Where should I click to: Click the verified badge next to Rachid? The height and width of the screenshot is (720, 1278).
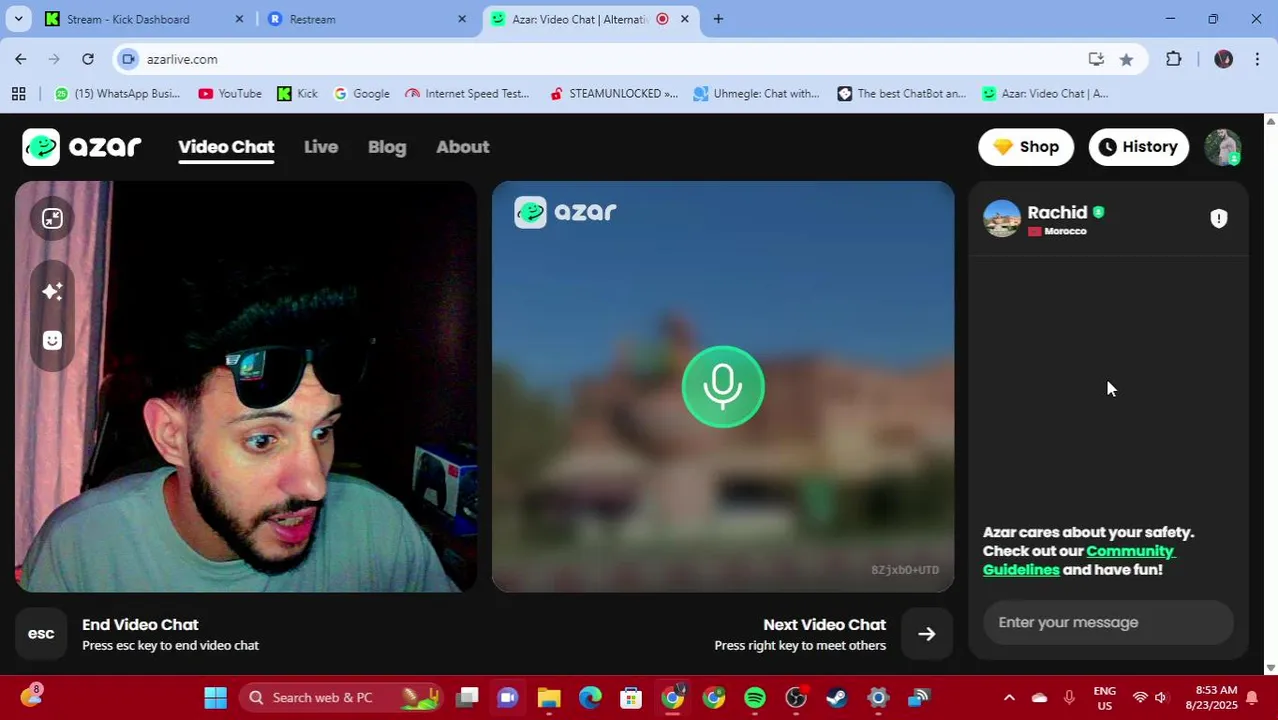1099,212
